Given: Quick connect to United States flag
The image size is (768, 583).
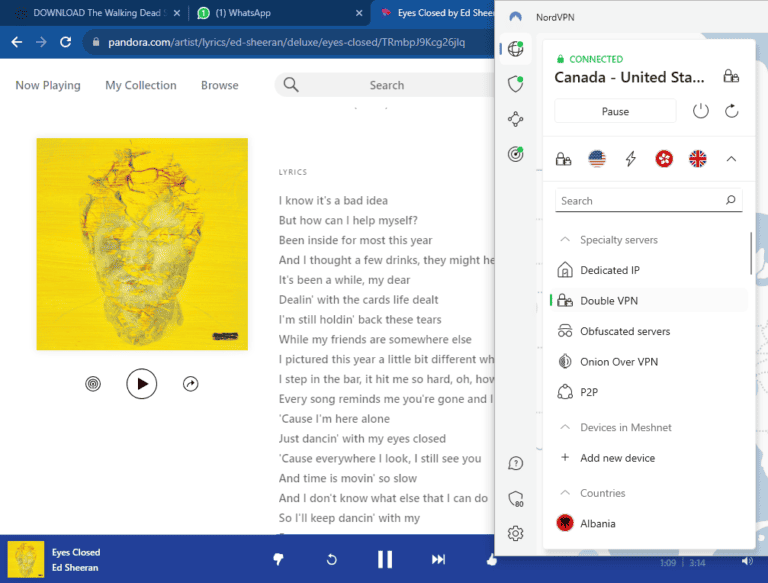Looking at the screenshot, I should (x=597, y=158).
